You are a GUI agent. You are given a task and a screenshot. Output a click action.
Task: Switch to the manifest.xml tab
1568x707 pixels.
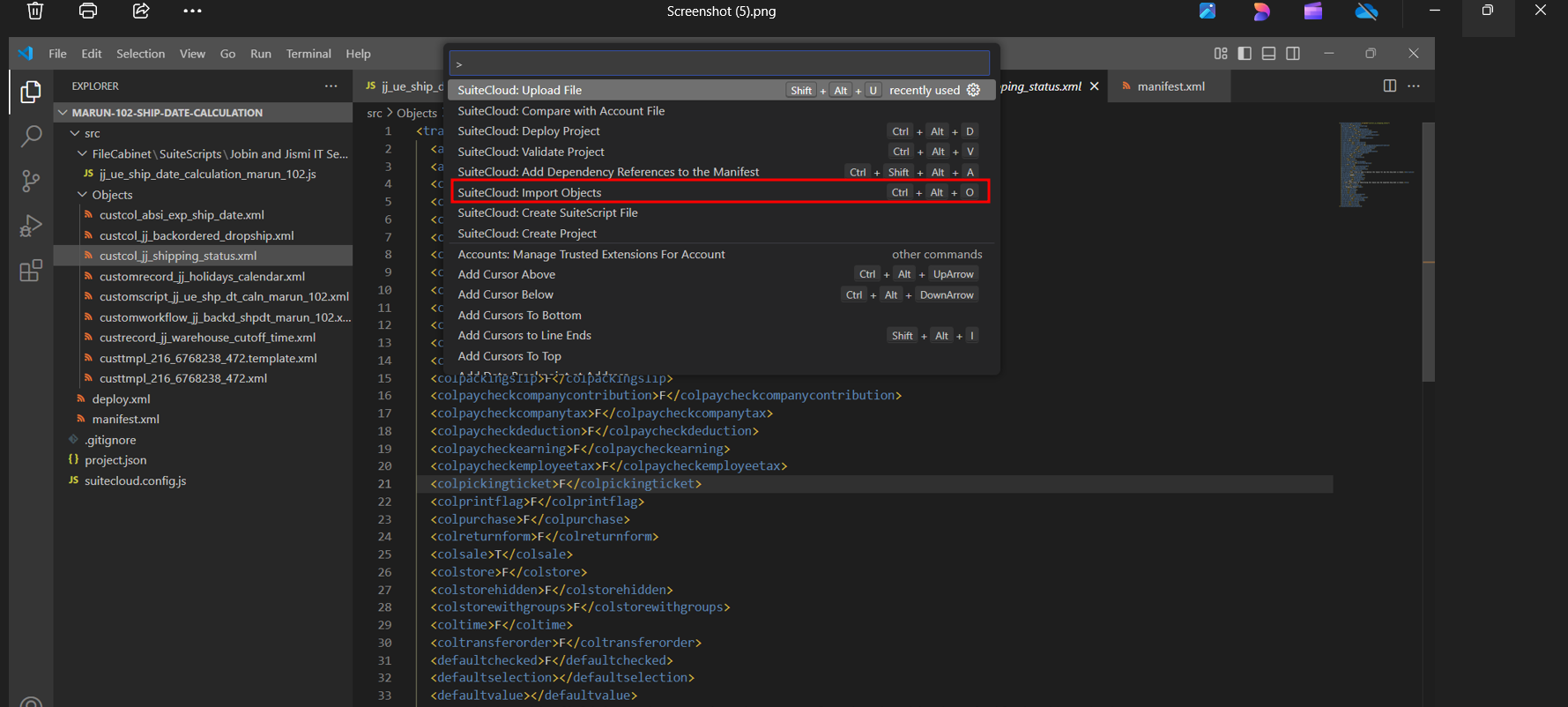(x=1170, y=86)
